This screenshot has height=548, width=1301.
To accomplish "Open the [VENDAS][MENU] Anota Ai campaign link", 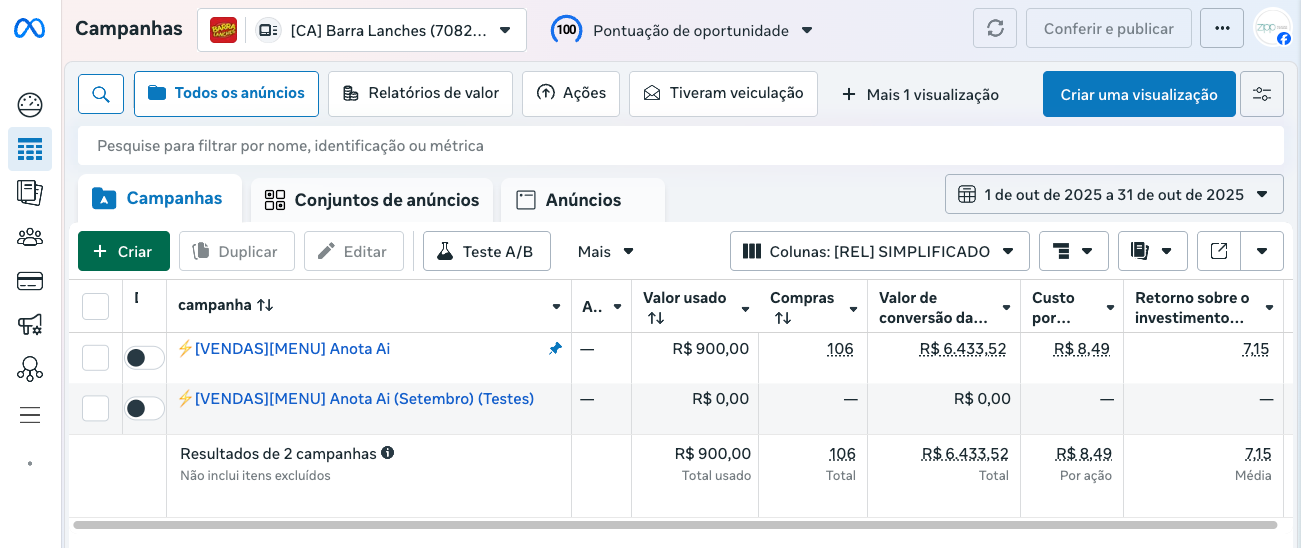I will (292, 348).
